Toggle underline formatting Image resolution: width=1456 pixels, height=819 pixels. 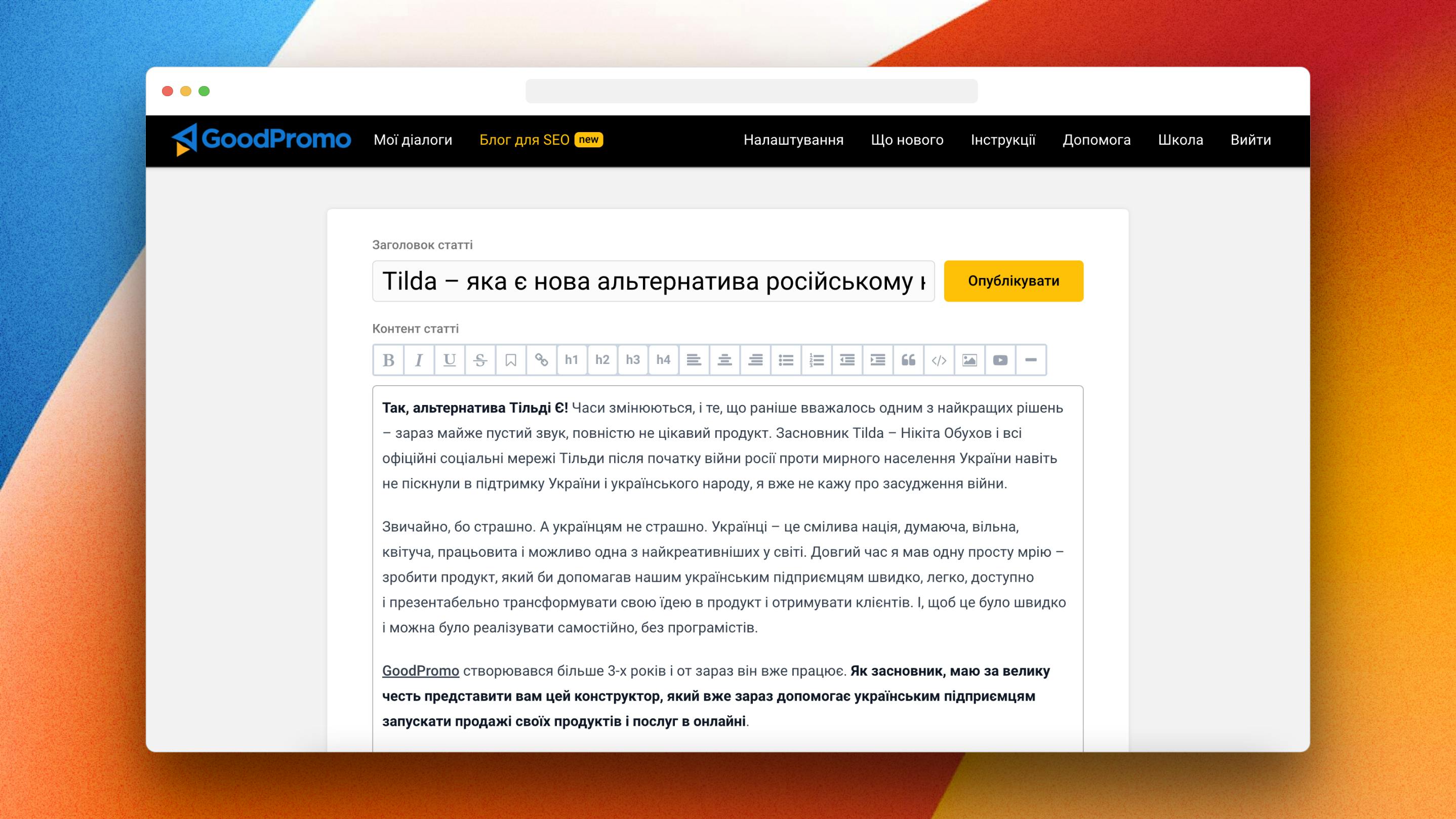coord(450,360)
